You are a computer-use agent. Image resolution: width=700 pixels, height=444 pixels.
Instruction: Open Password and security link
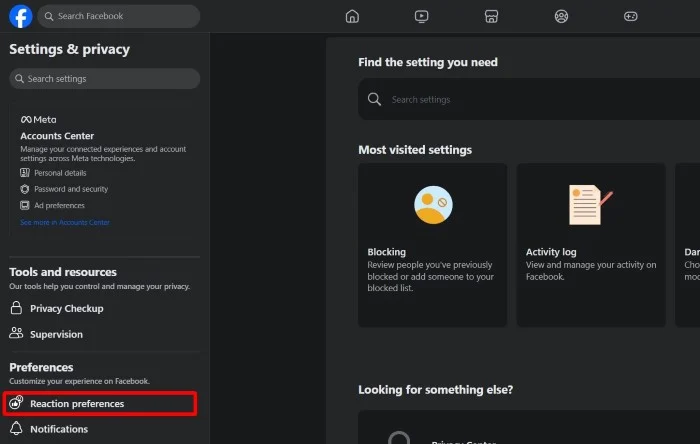(x=70, y=189)
